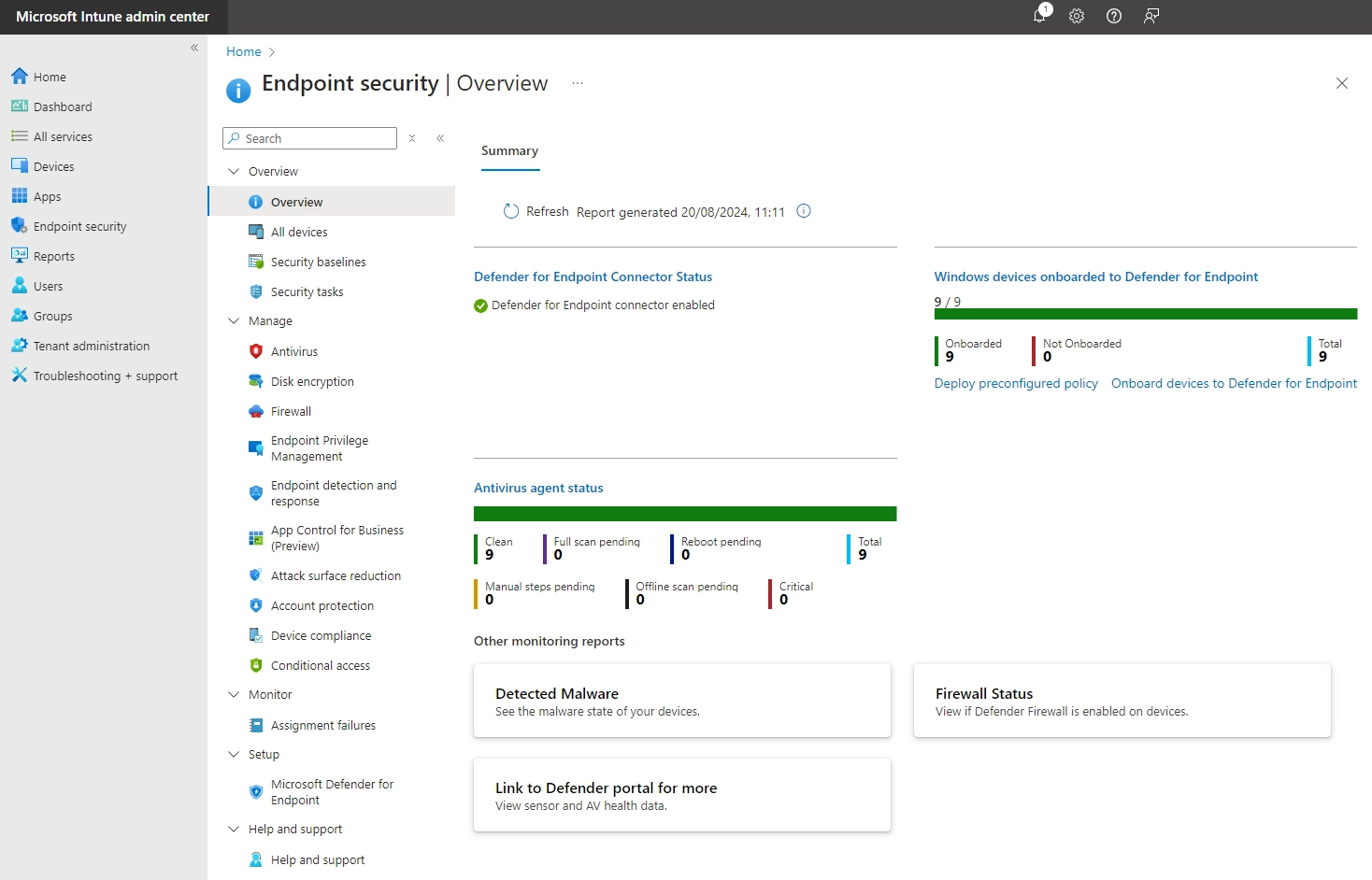Image resolution: width=1372 pixels, height=880 pixels.
Task: Click the Attack surface reduction icon
Action: point(256,575)
